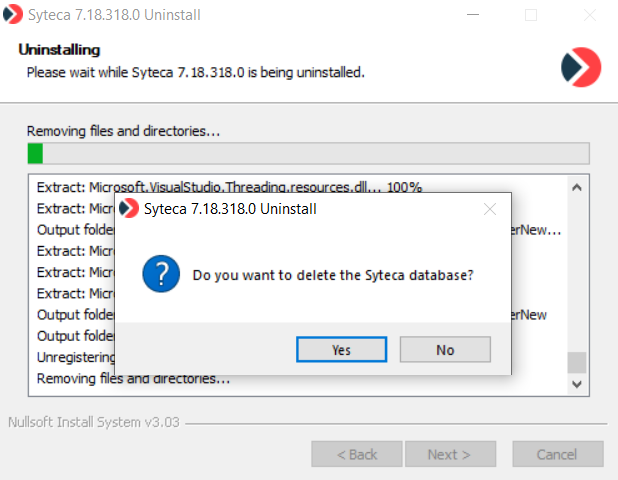Close the delete database confirmation dialog
This screenshot has width=618, height=480.
coord(490,209)
